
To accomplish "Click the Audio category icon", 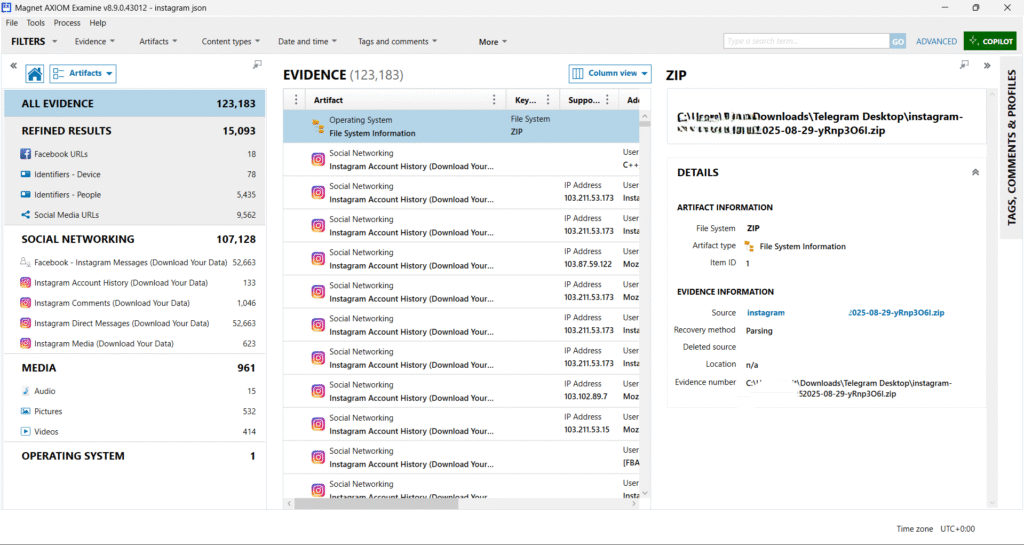I will 25,391.
